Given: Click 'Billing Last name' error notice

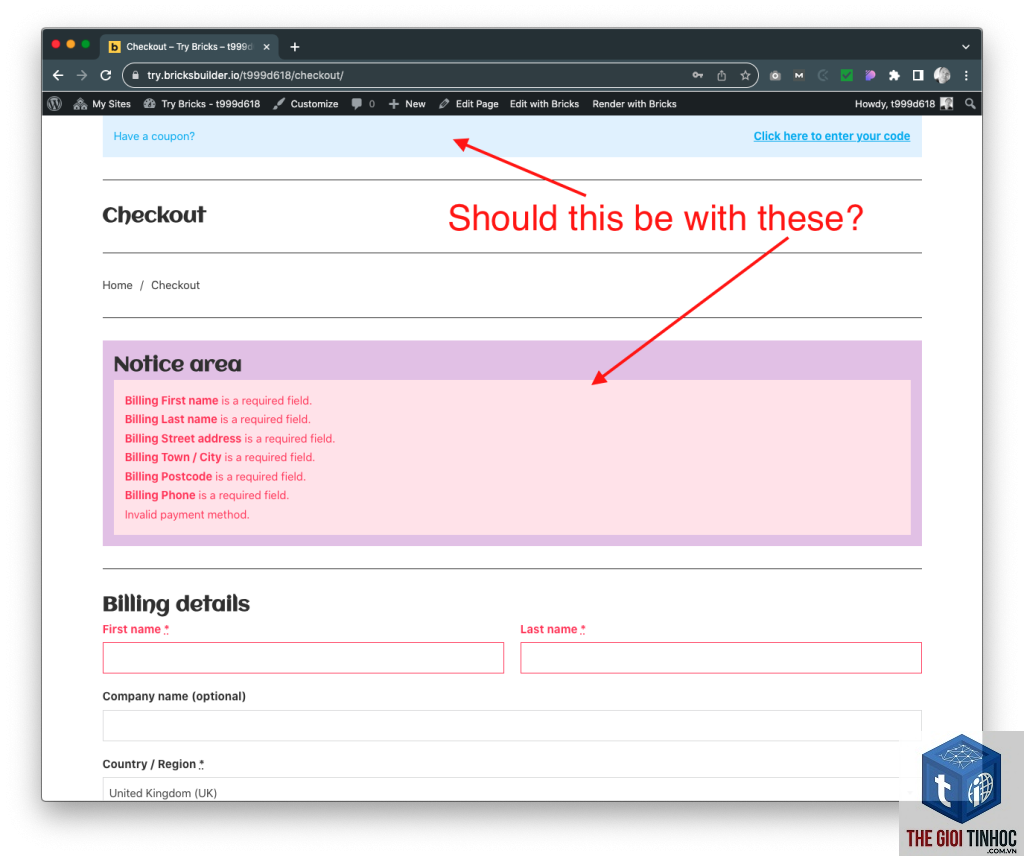Looking at the screenshot, I should pos(217,419).
